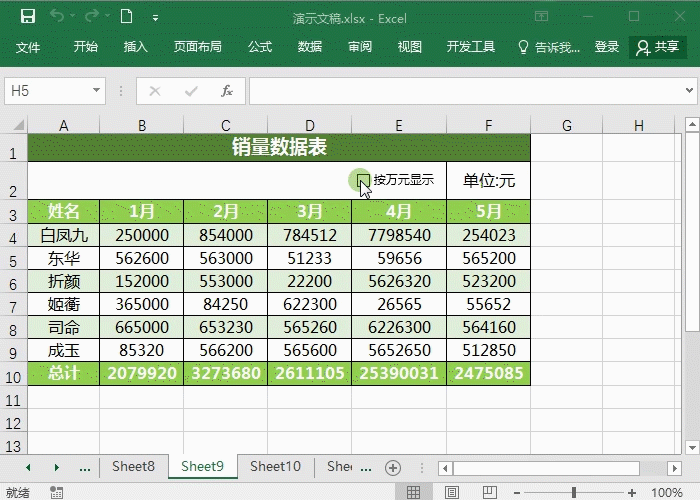The image size is (700, 500).
Task: Click the macro record icon in status bar
Action: click(x=57, y=492)
